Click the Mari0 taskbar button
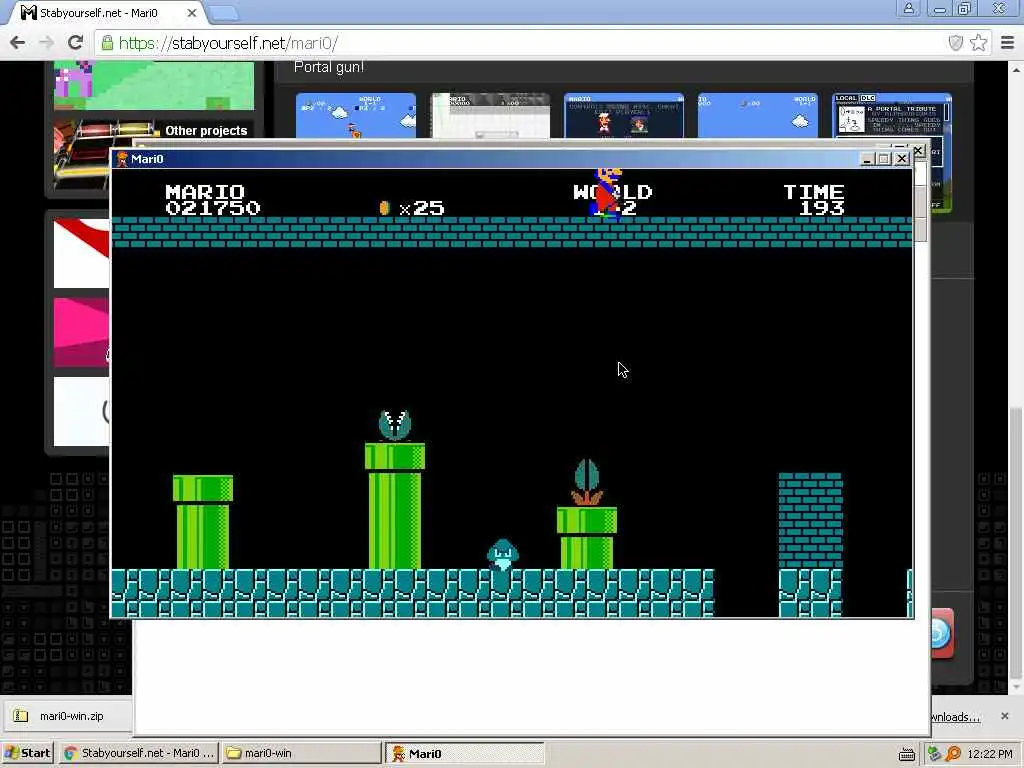1024x768 pixels. (464, 754)
